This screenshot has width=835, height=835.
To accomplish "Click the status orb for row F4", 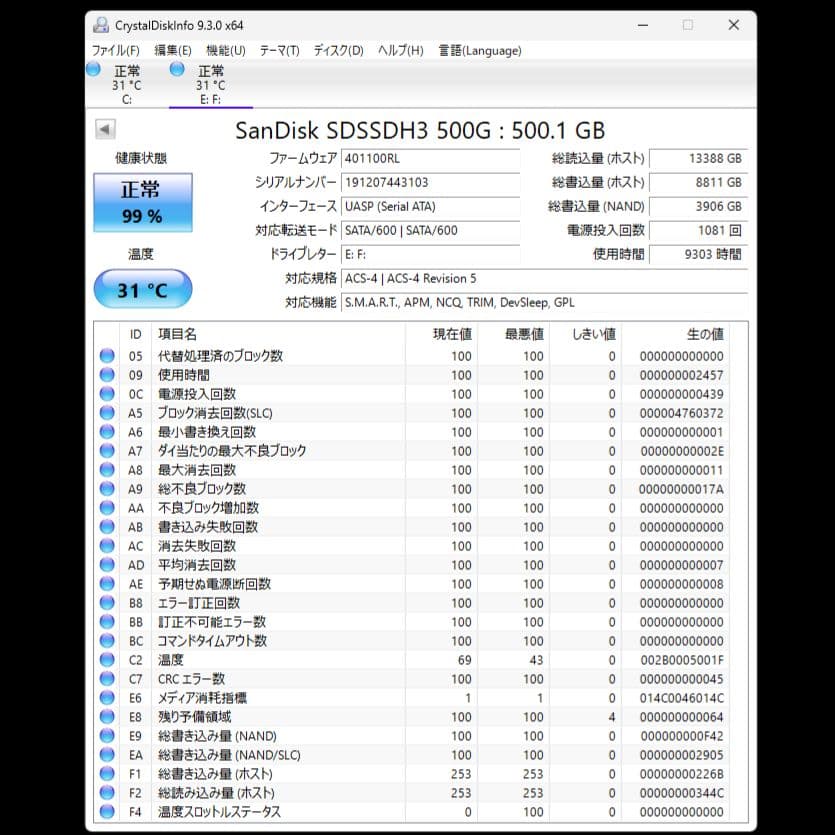I will point(107,812).
